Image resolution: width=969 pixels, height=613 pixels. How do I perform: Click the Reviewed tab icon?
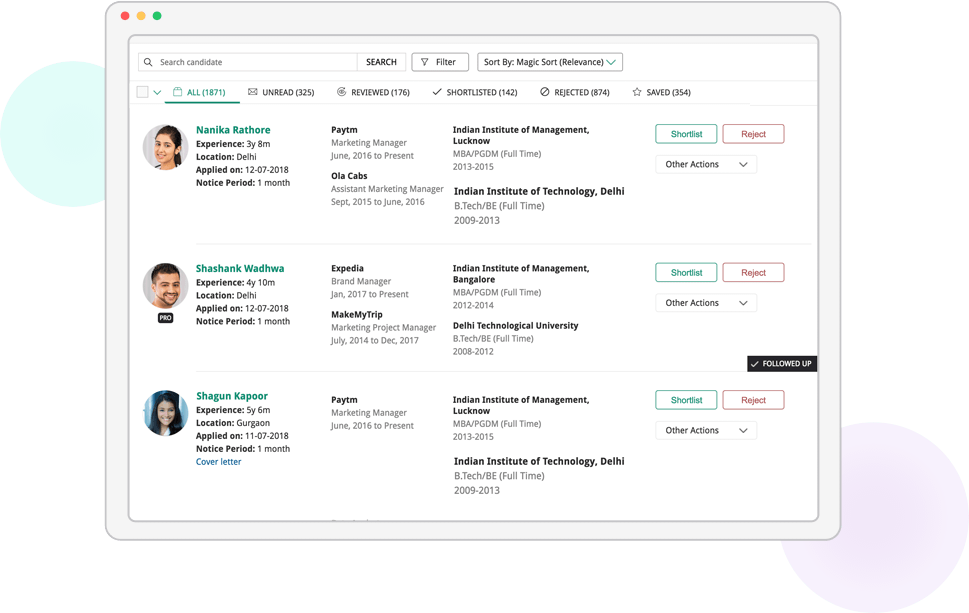tap(342, 92)
